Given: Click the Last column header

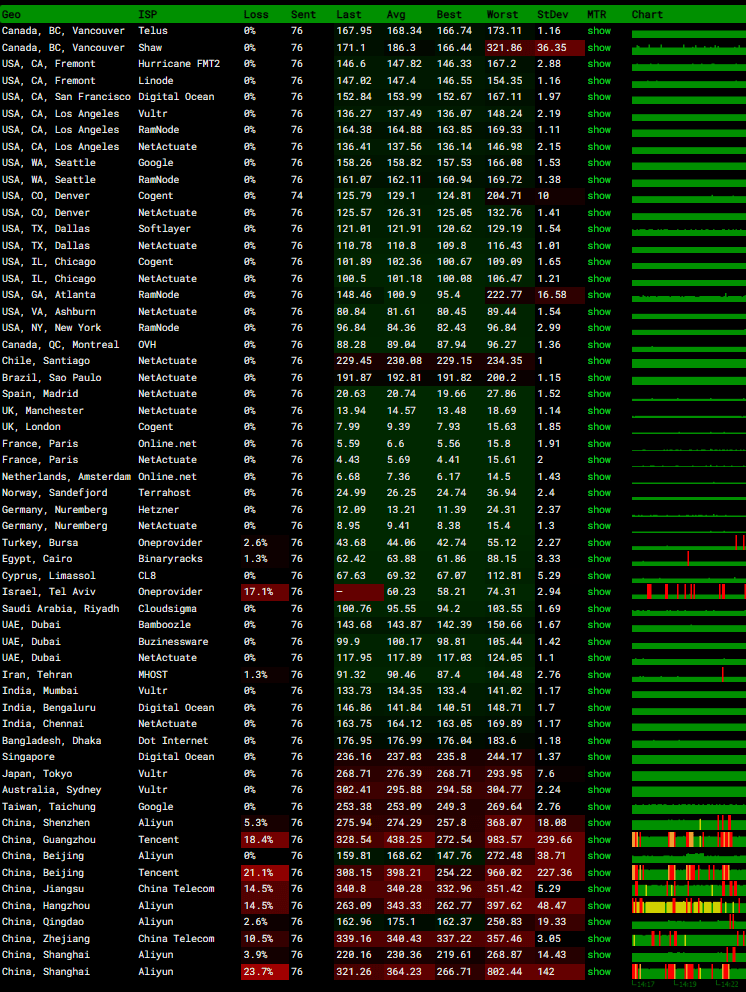Looking at the screenshot, I should click(349, 15).
